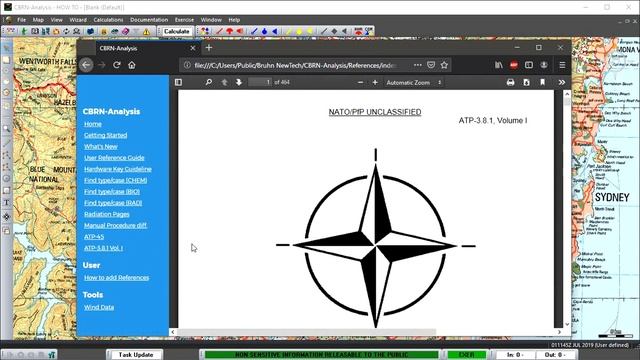Open the Firefox account icon
This screenshot has width=640, height=360.
(544, 65)
